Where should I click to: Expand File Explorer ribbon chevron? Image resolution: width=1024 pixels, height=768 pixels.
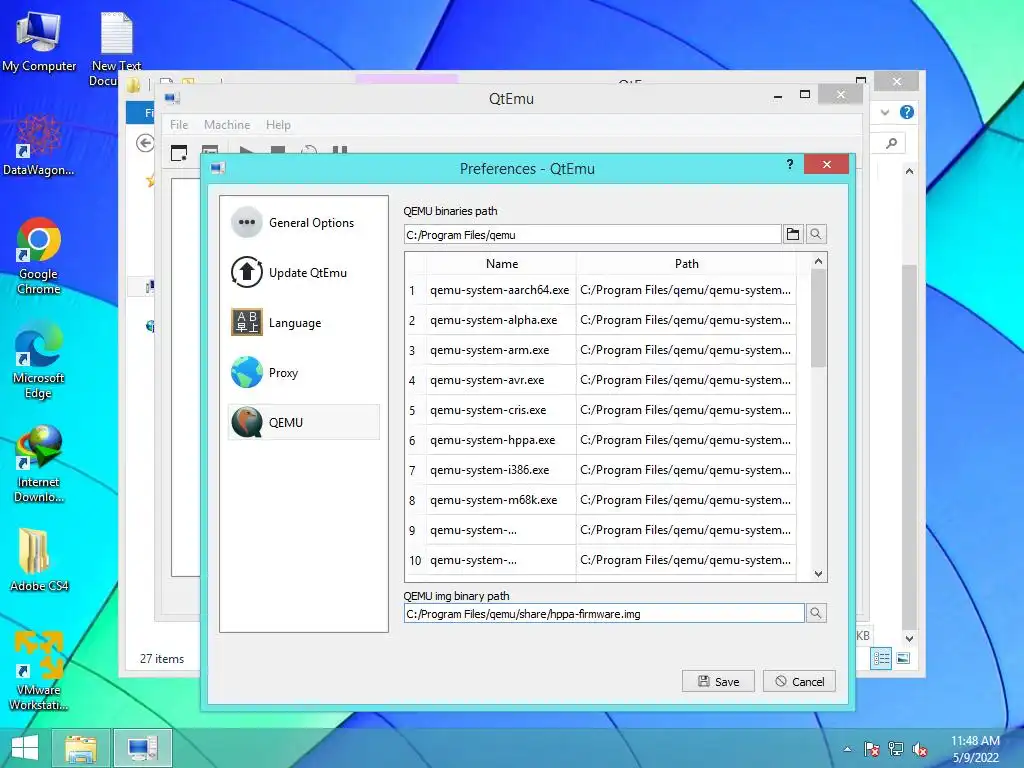click(x=885, y=112)
